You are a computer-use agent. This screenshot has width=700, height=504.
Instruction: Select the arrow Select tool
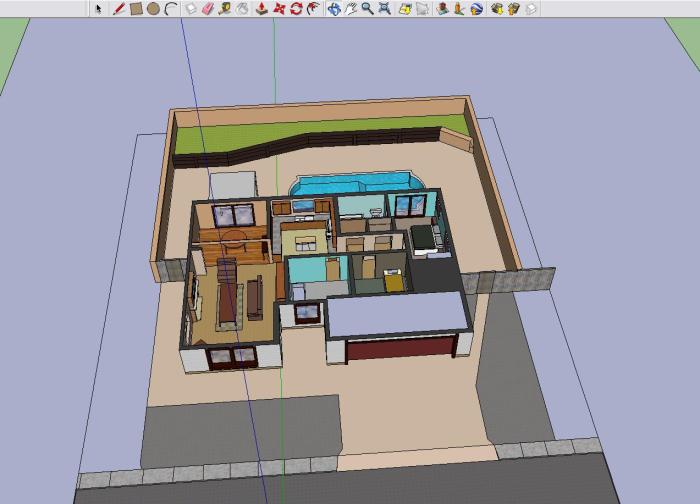tap(98, 8)
